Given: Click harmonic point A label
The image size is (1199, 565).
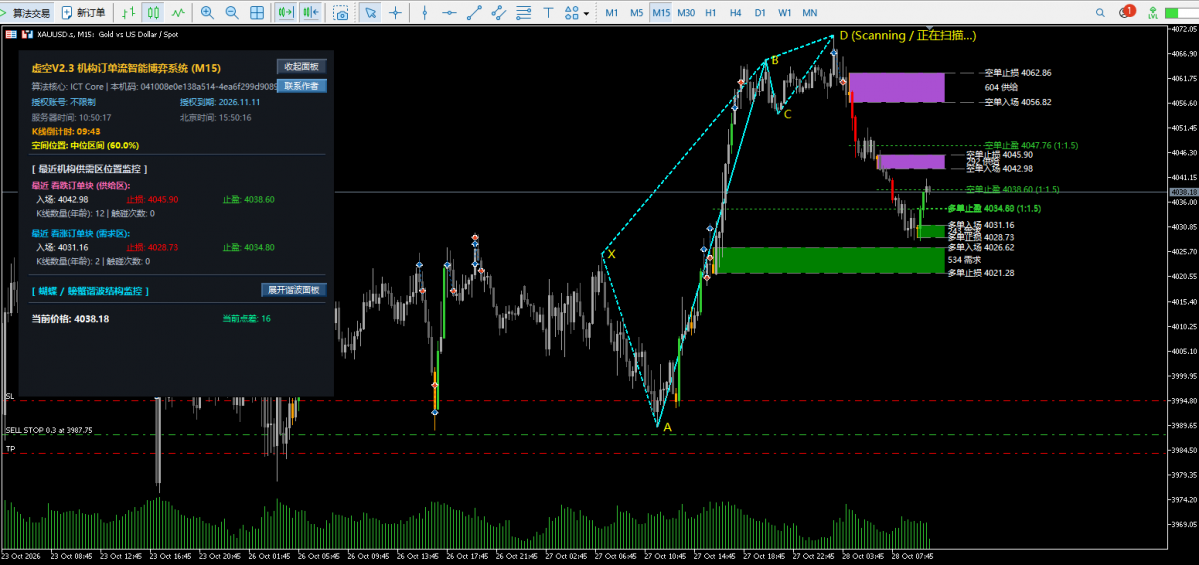Looking at the screenshot, I should tap(668, 427).
